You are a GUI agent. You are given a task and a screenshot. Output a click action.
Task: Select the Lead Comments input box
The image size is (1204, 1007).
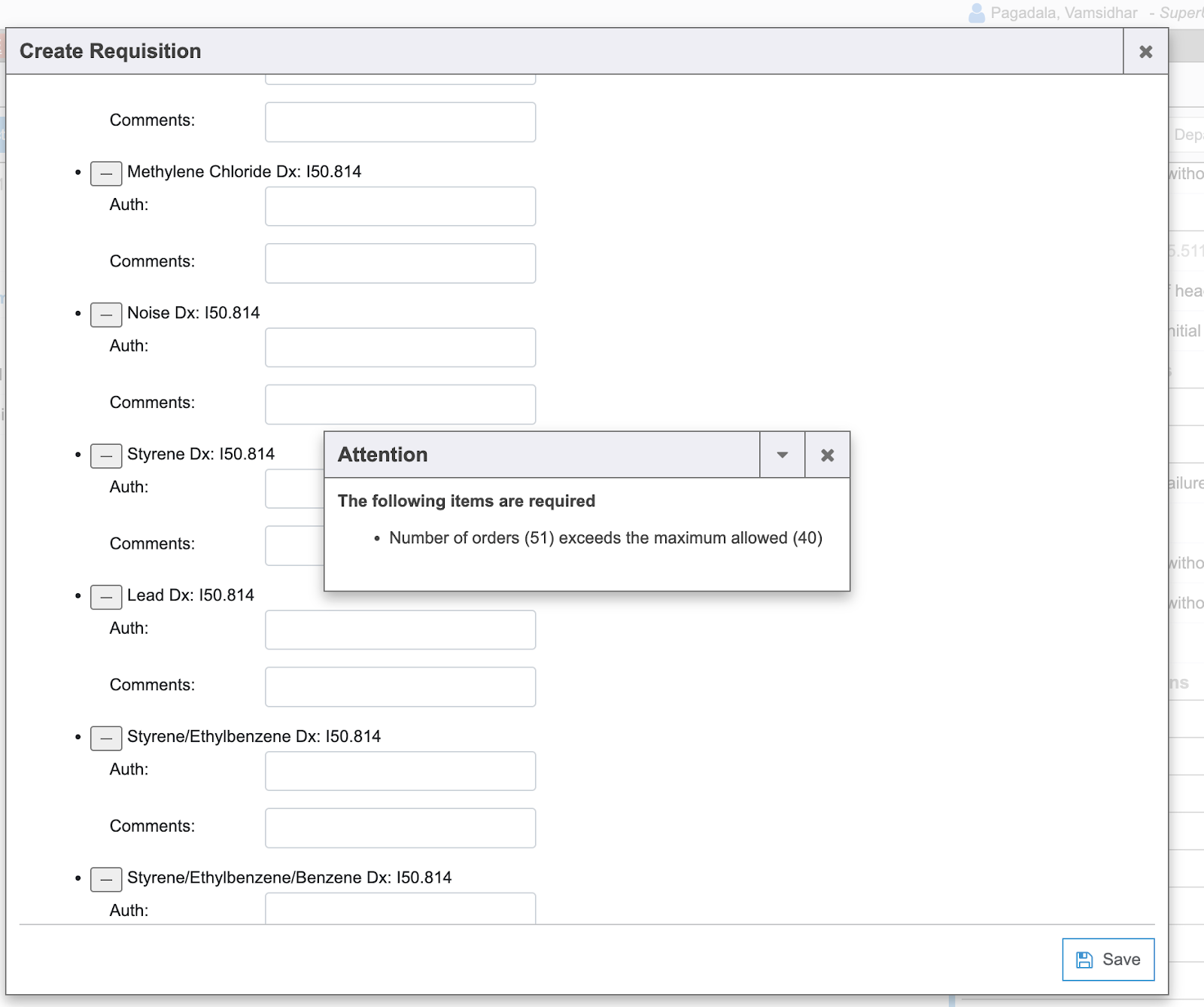400,687
